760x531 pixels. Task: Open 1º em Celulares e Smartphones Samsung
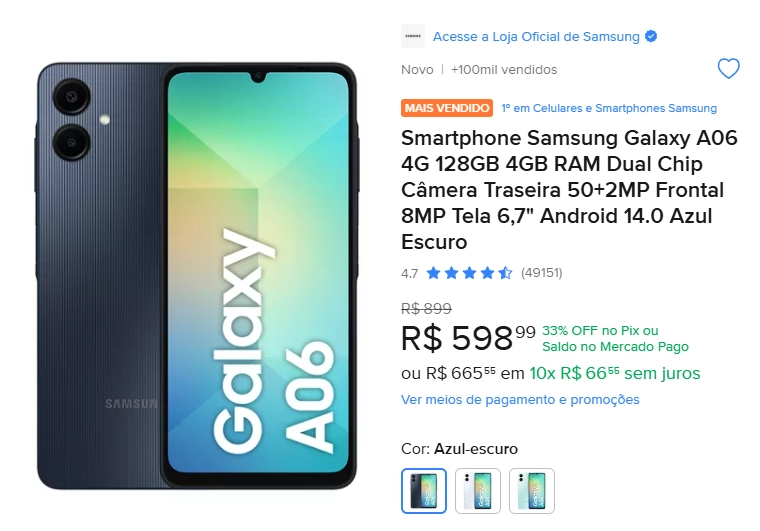(x=609, y=108)
